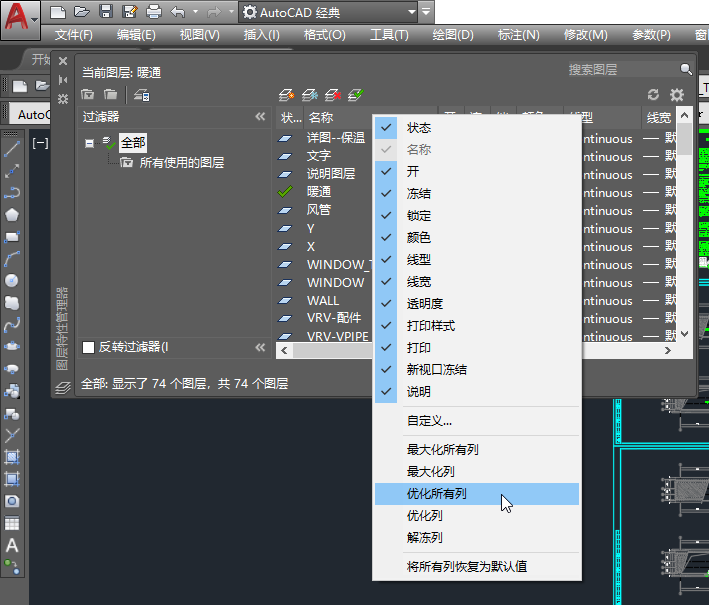Choose 最大化所有列 from context menu
This screenshot has width=709, height=605.
(477, 450)
